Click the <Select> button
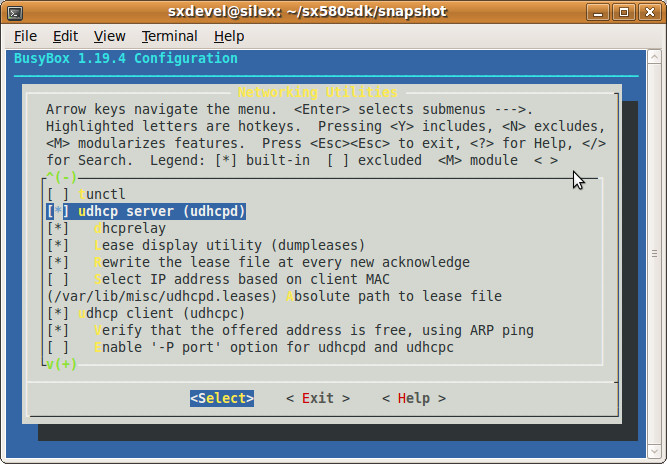667x464 pixels. (x=222, y=399)
